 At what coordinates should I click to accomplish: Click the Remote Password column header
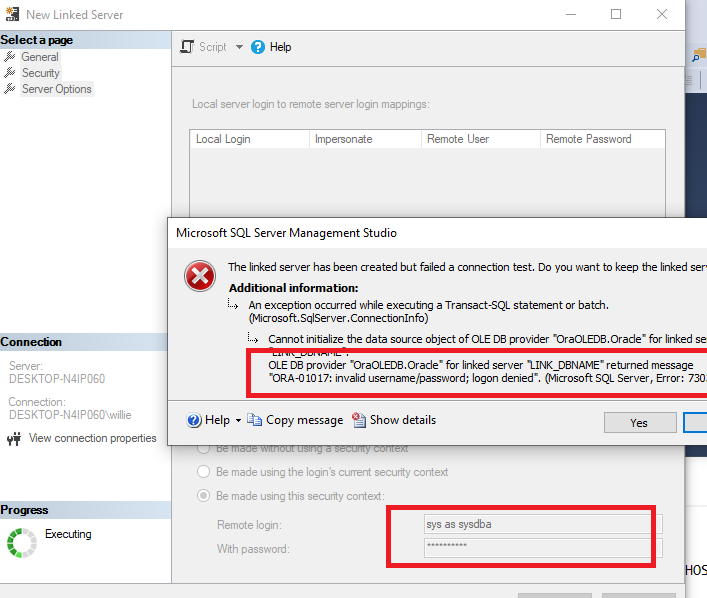pyautogui.click(x=602, y=139)
